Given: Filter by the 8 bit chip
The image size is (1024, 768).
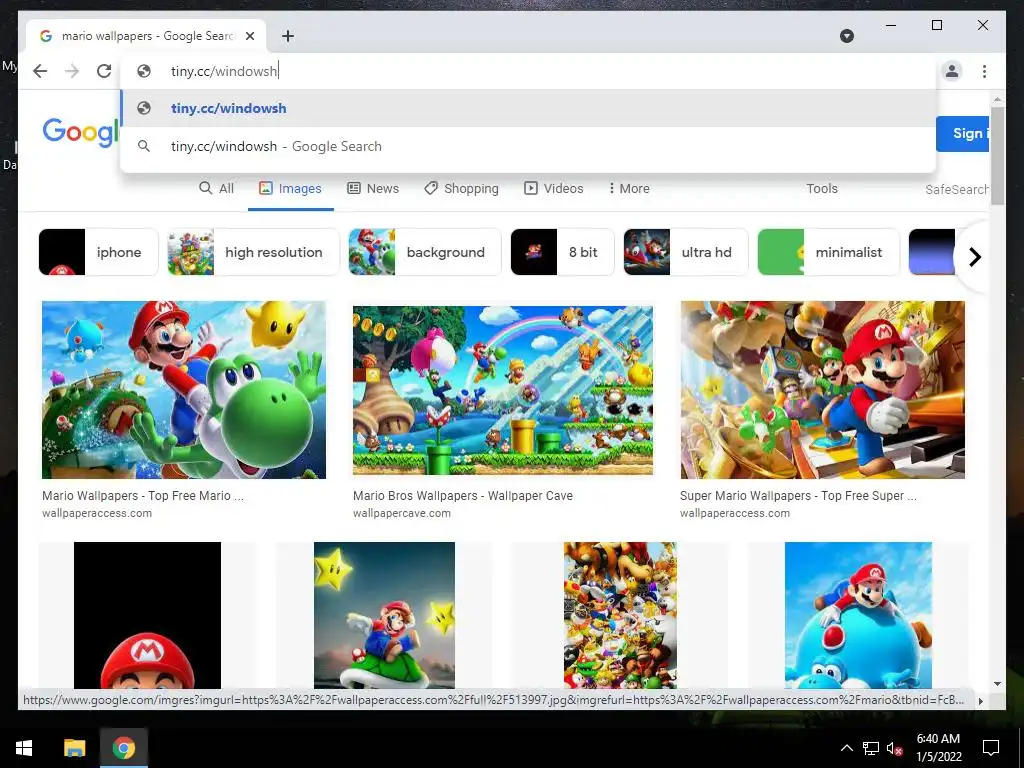Looking at the screenshot, I should point(562,252).
